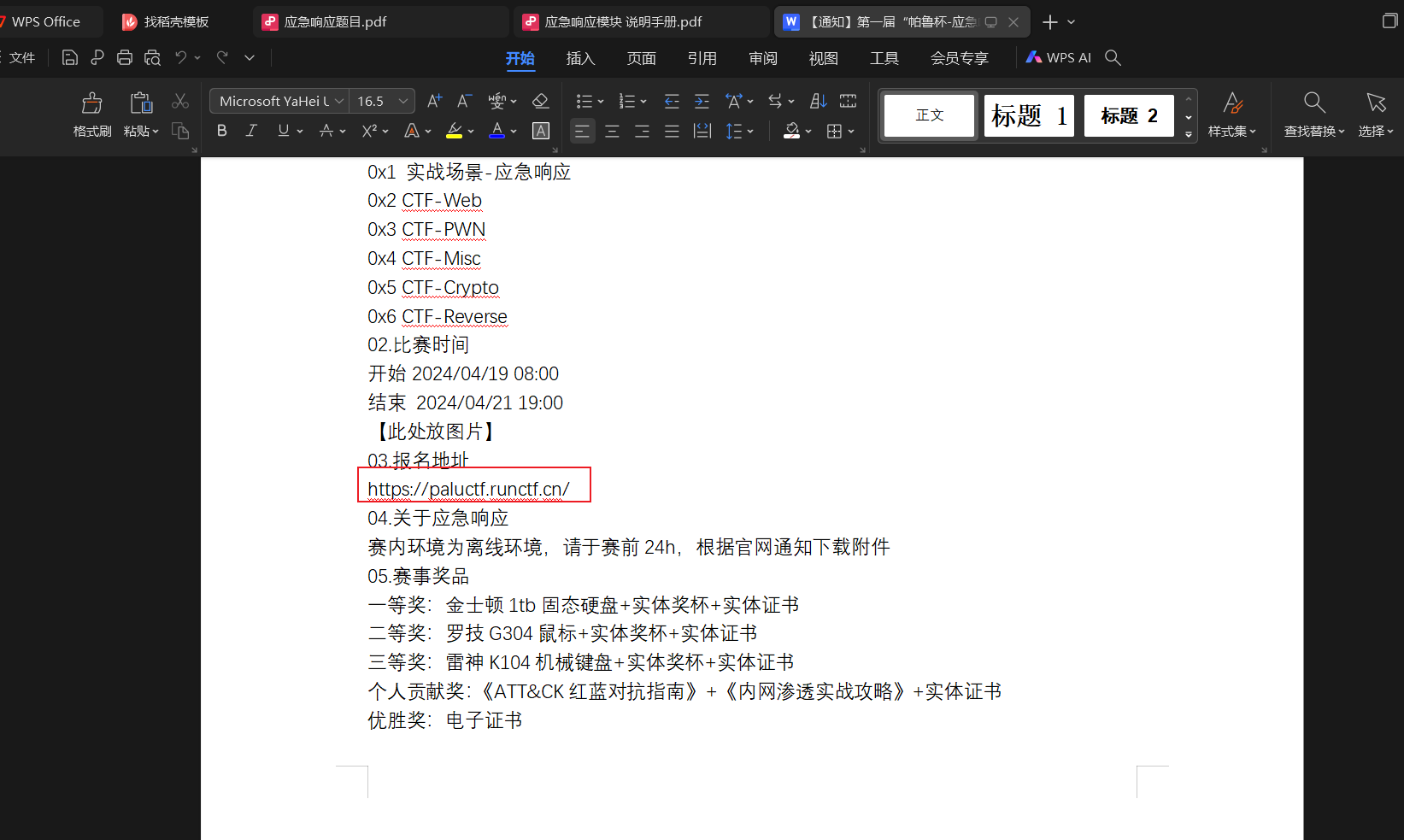Expand the styles gallery more arrow

click(1189, 134)
